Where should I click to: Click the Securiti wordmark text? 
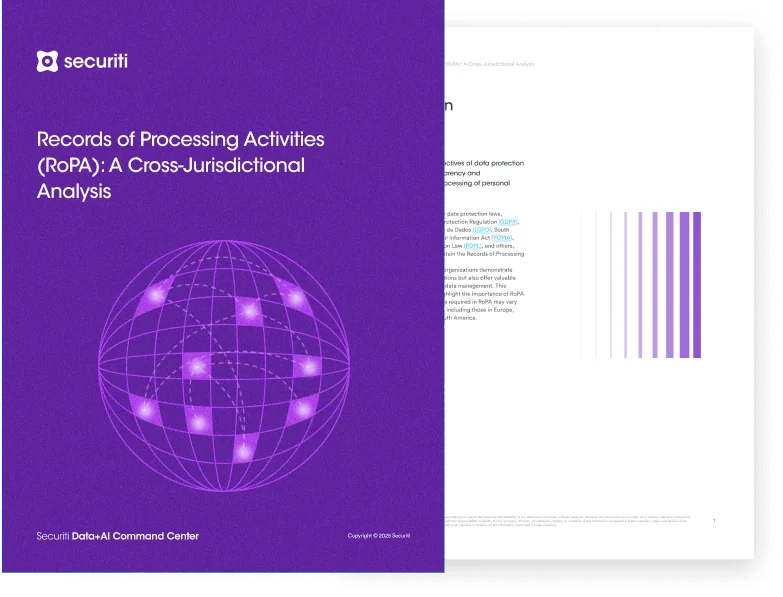point(96,62)
